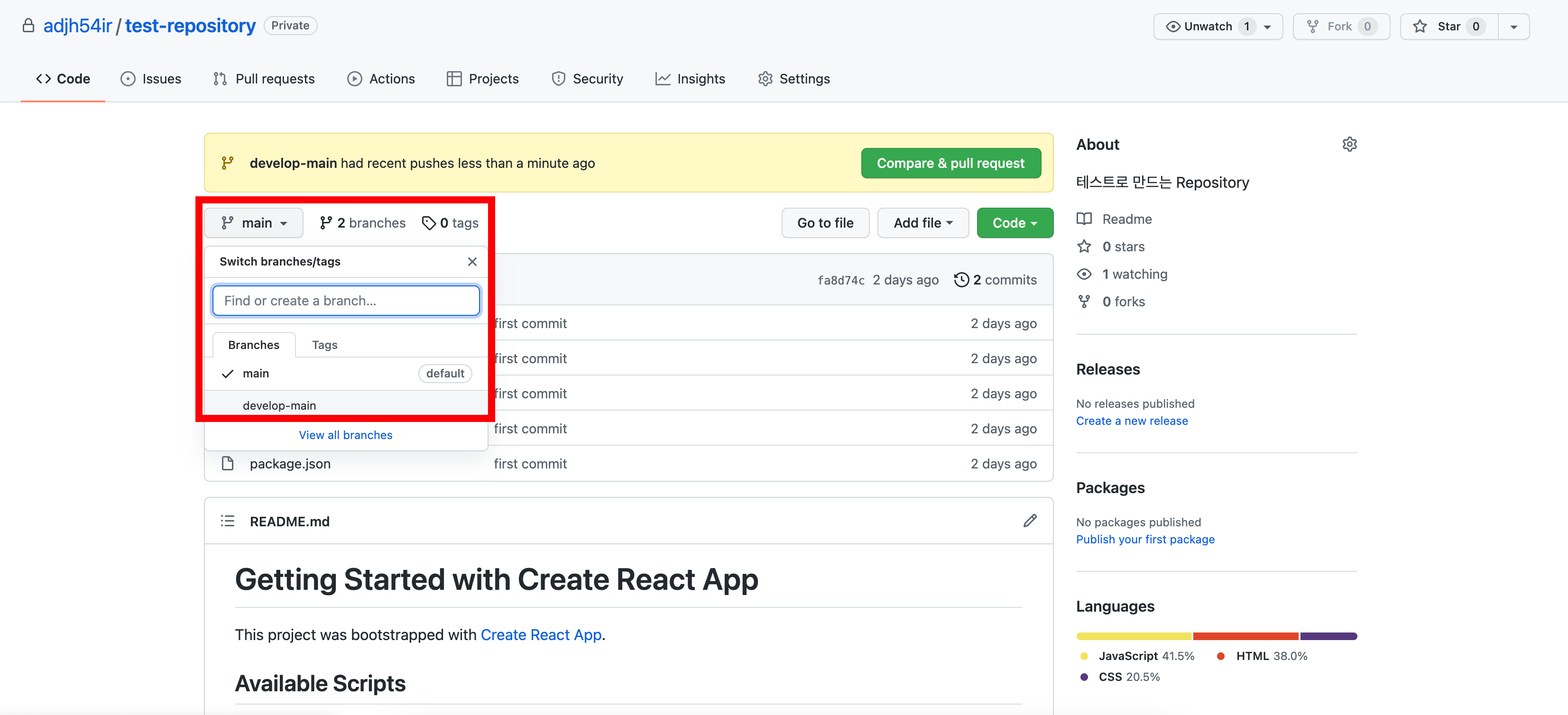Open the README table of contents icon

[x=228, y=522]
